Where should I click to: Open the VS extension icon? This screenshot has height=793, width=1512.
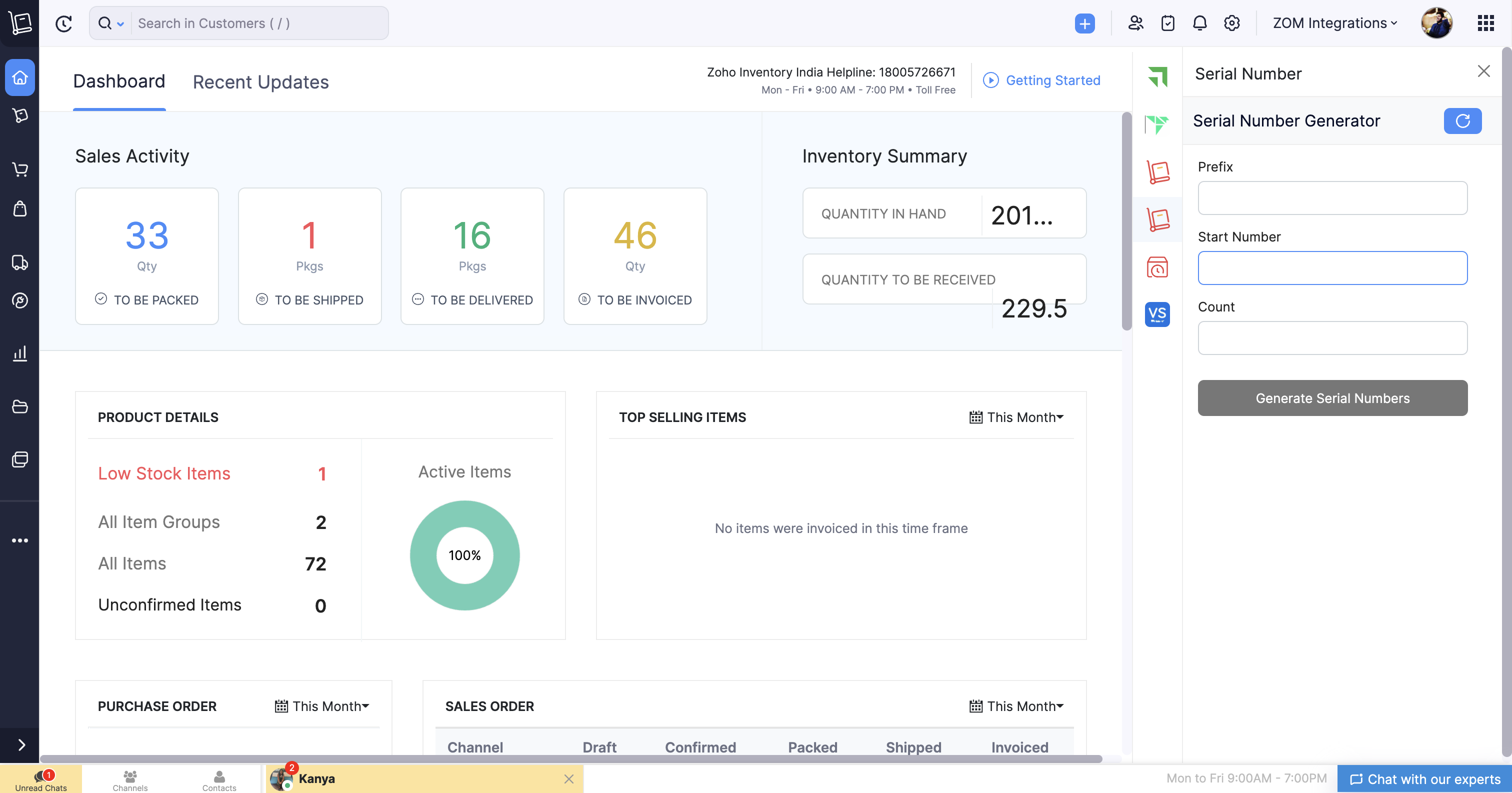pos(1157,314)
